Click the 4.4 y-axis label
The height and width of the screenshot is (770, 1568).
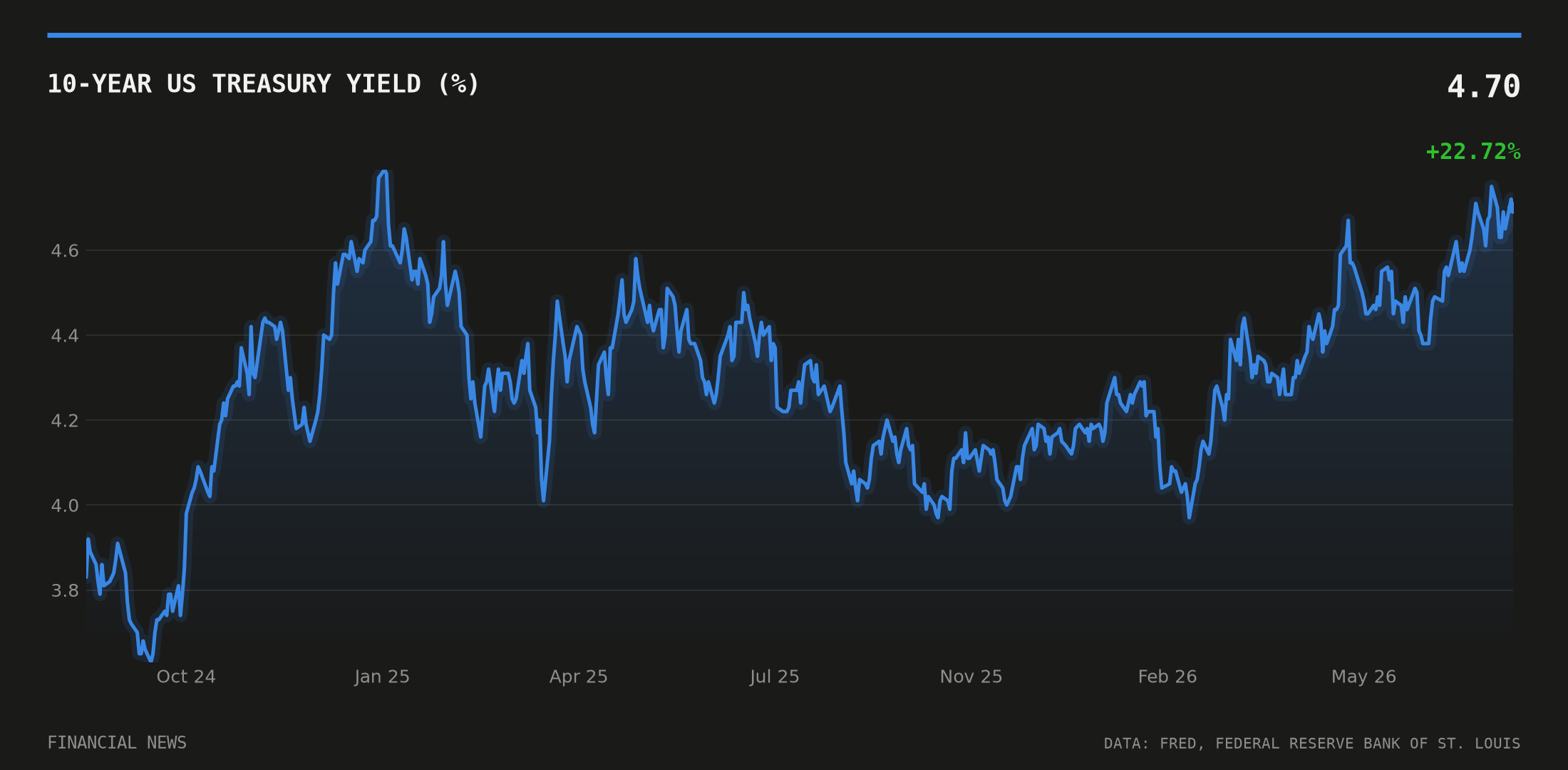pos(64,336)
